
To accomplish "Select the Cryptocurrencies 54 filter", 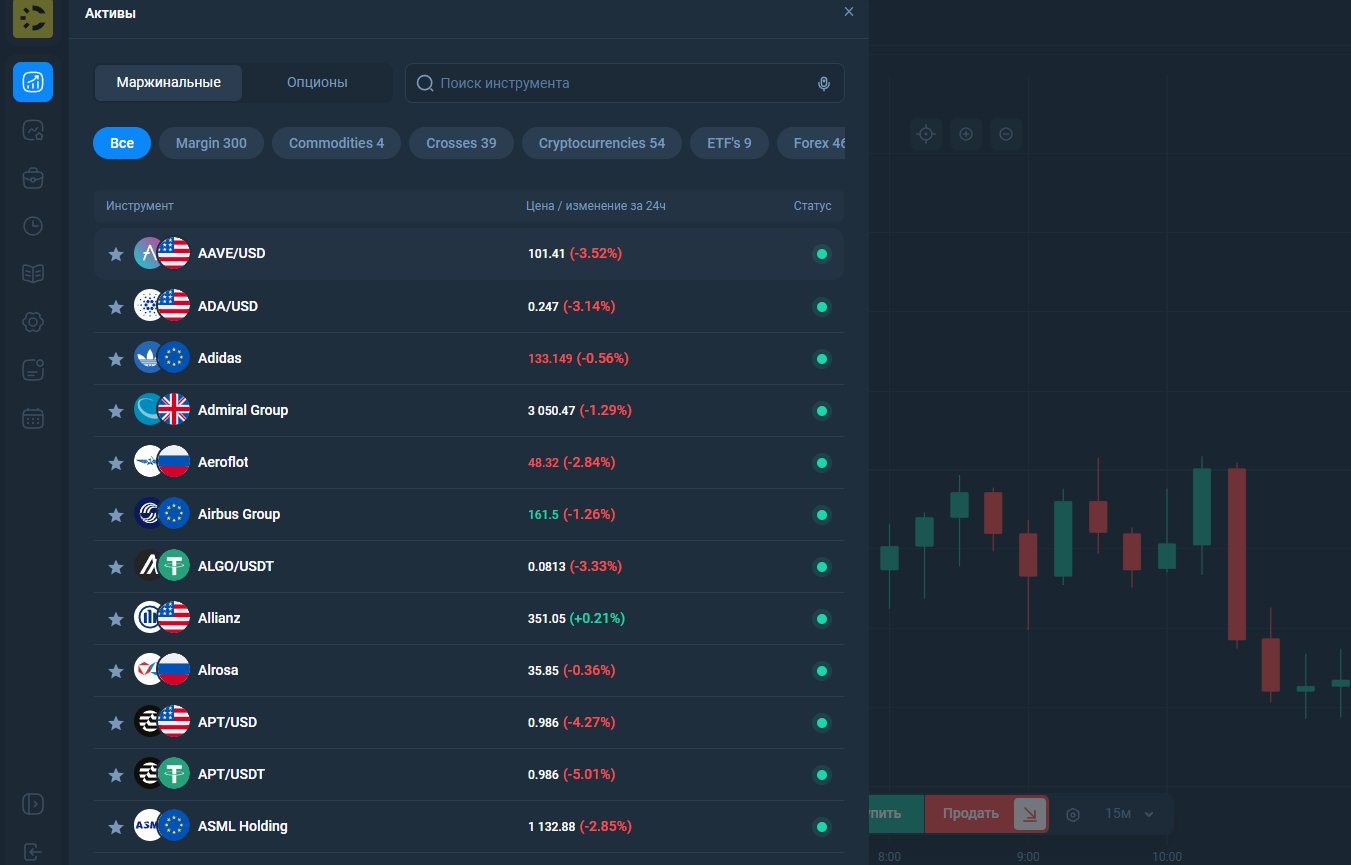I will click(x=601, y=143).
